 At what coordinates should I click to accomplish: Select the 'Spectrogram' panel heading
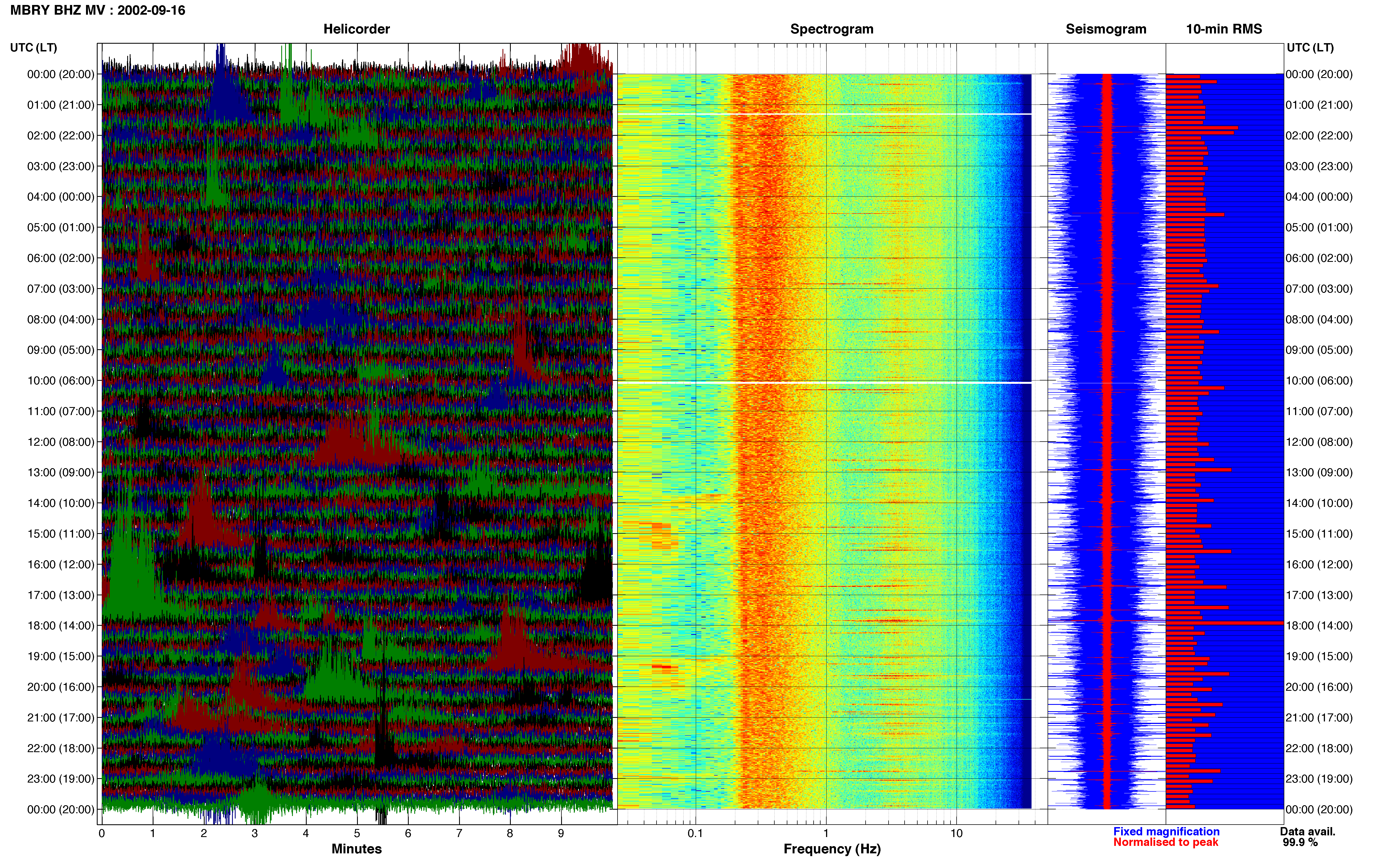click(832, 29)
